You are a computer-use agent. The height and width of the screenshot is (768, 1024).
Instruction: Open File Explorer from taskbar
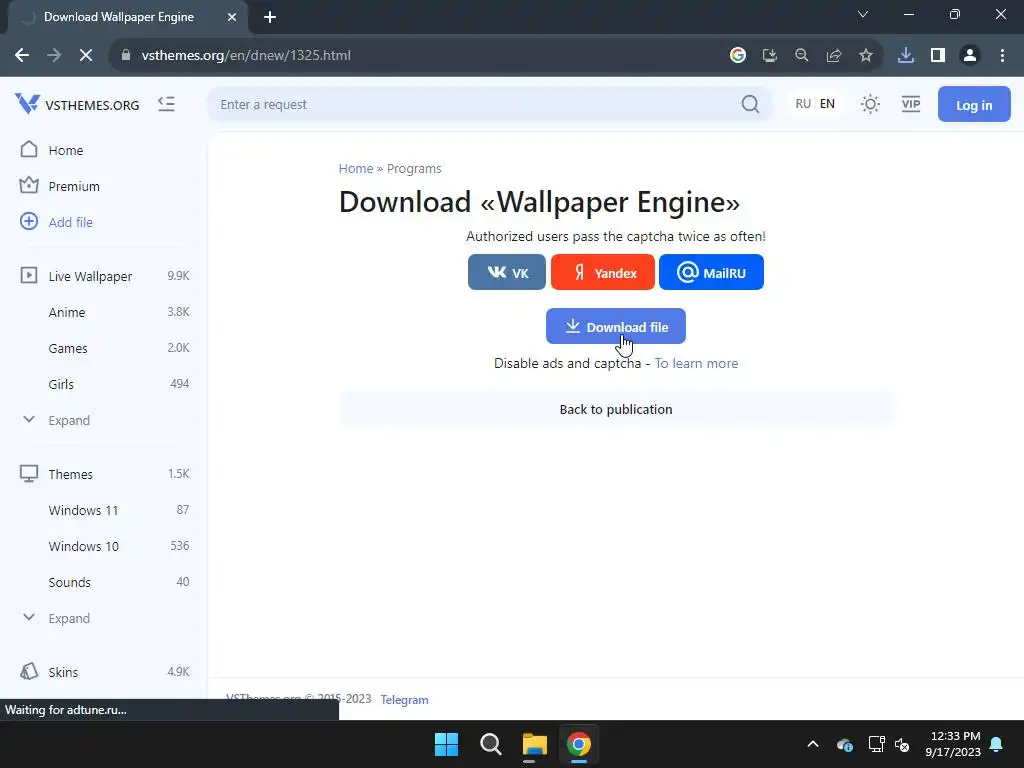coord(534,744)
